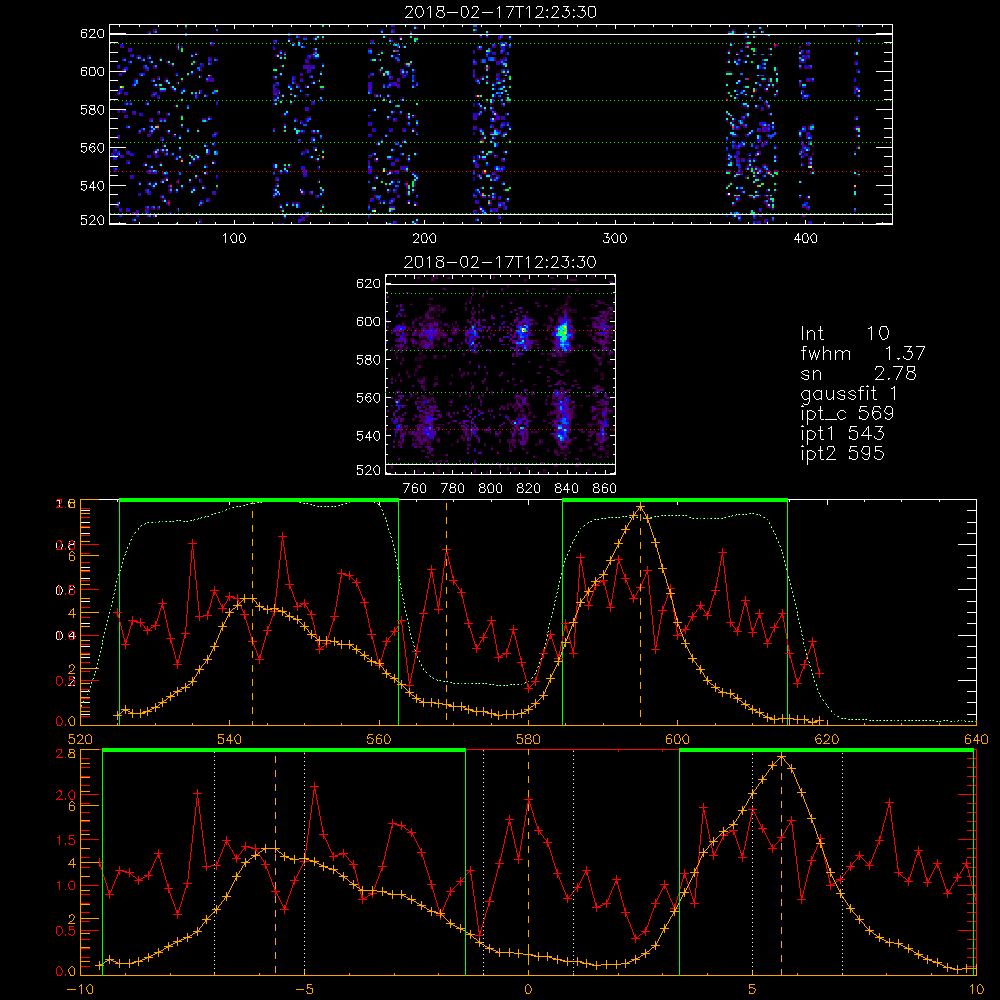Click the green bar spanning 525 to 562 on profile plot
Viewport: 1000px width, 1000px height.
[259, 500]
